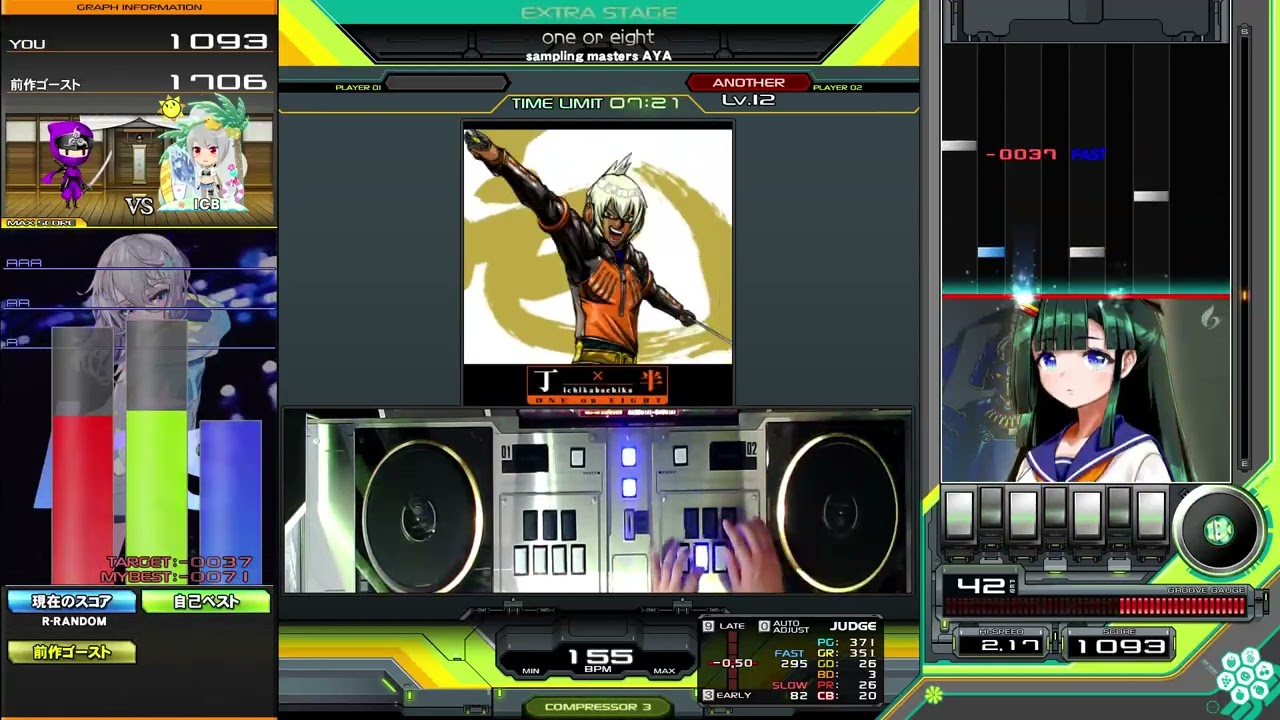The width and height of the screenshot is (1280, 720).
Task: Click the TARGET:-0037 difference text
Action: coord(180,563)
